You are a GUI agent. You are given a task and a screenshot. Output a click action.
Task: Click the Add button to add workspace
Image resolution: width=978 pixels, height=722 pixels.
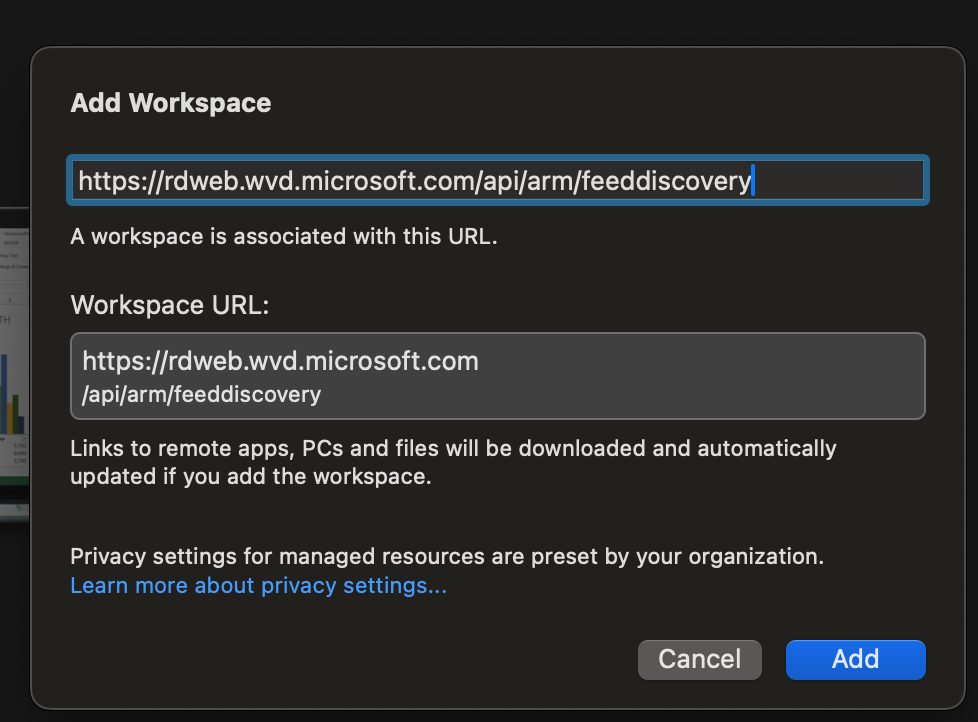(x=855, y=660)
